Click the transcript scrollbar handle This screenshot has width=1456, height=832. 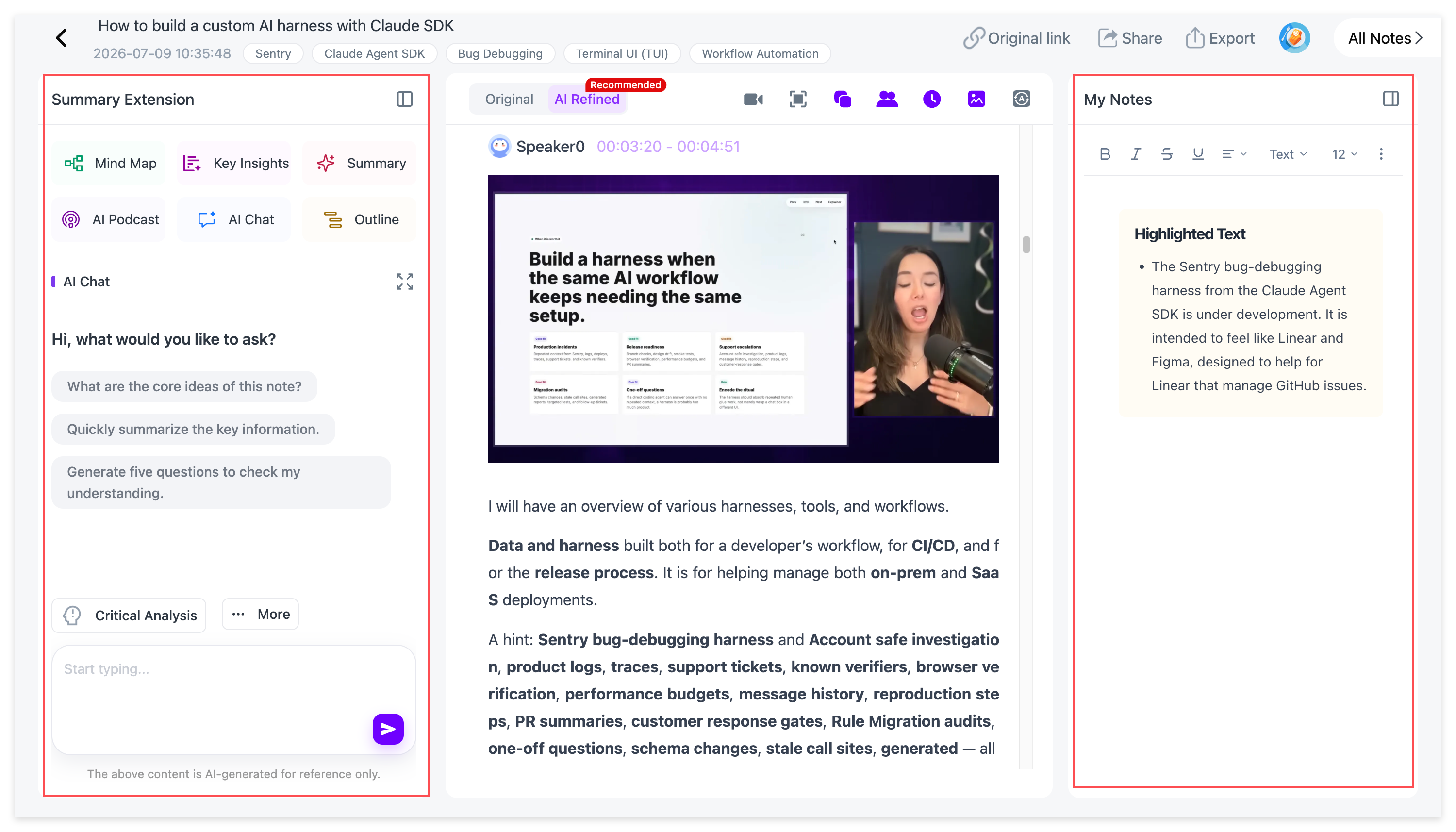(1026, 245)
